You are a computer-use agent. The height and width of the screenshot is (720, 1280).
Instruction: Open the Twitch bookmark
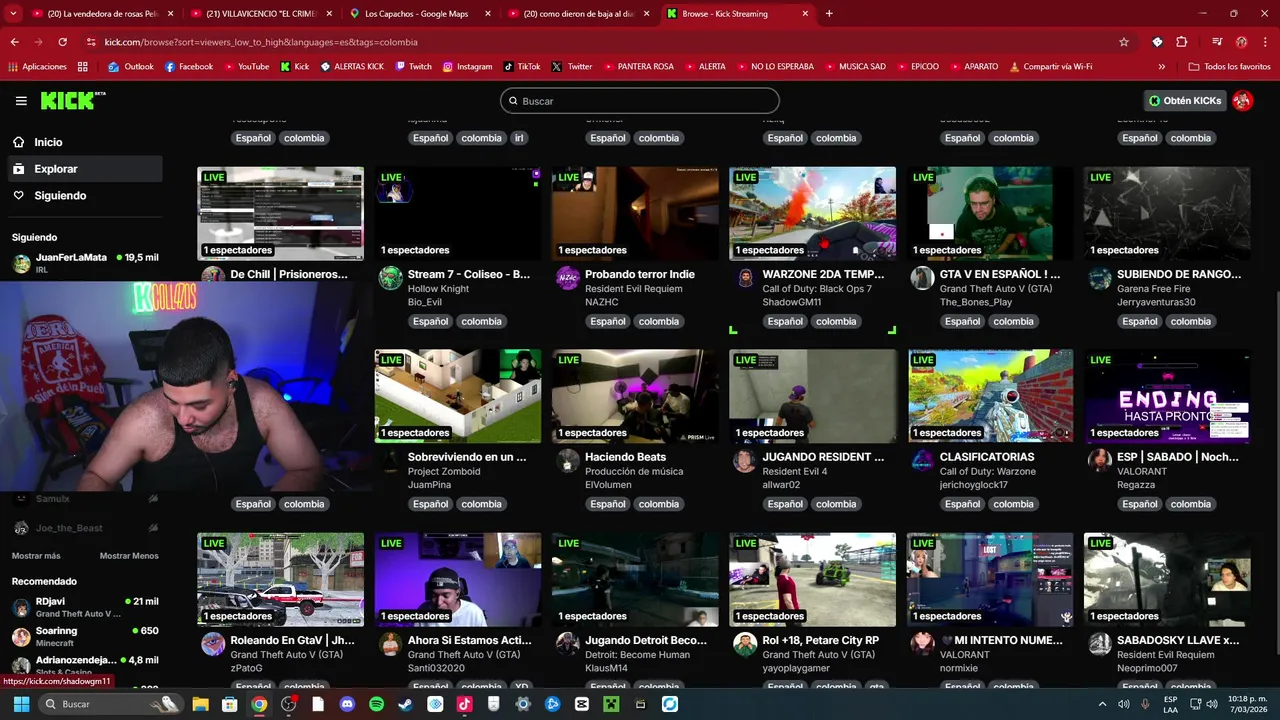click(x=414, y=67)
